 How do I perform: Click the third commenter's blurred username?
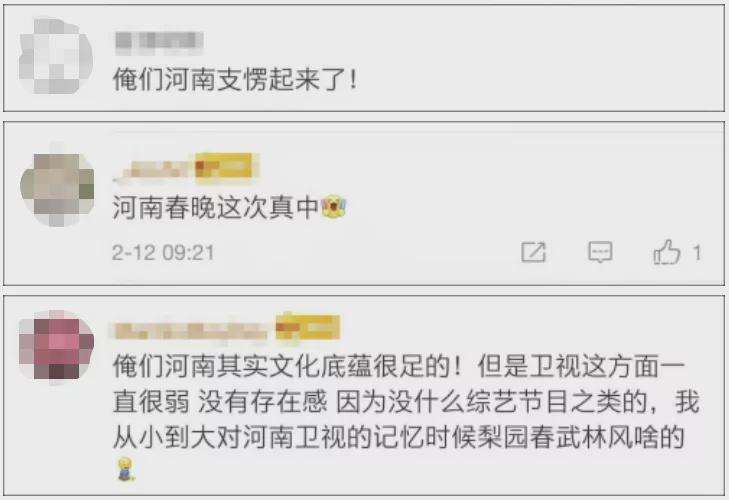pyautogui.click(x=191, y=329)
